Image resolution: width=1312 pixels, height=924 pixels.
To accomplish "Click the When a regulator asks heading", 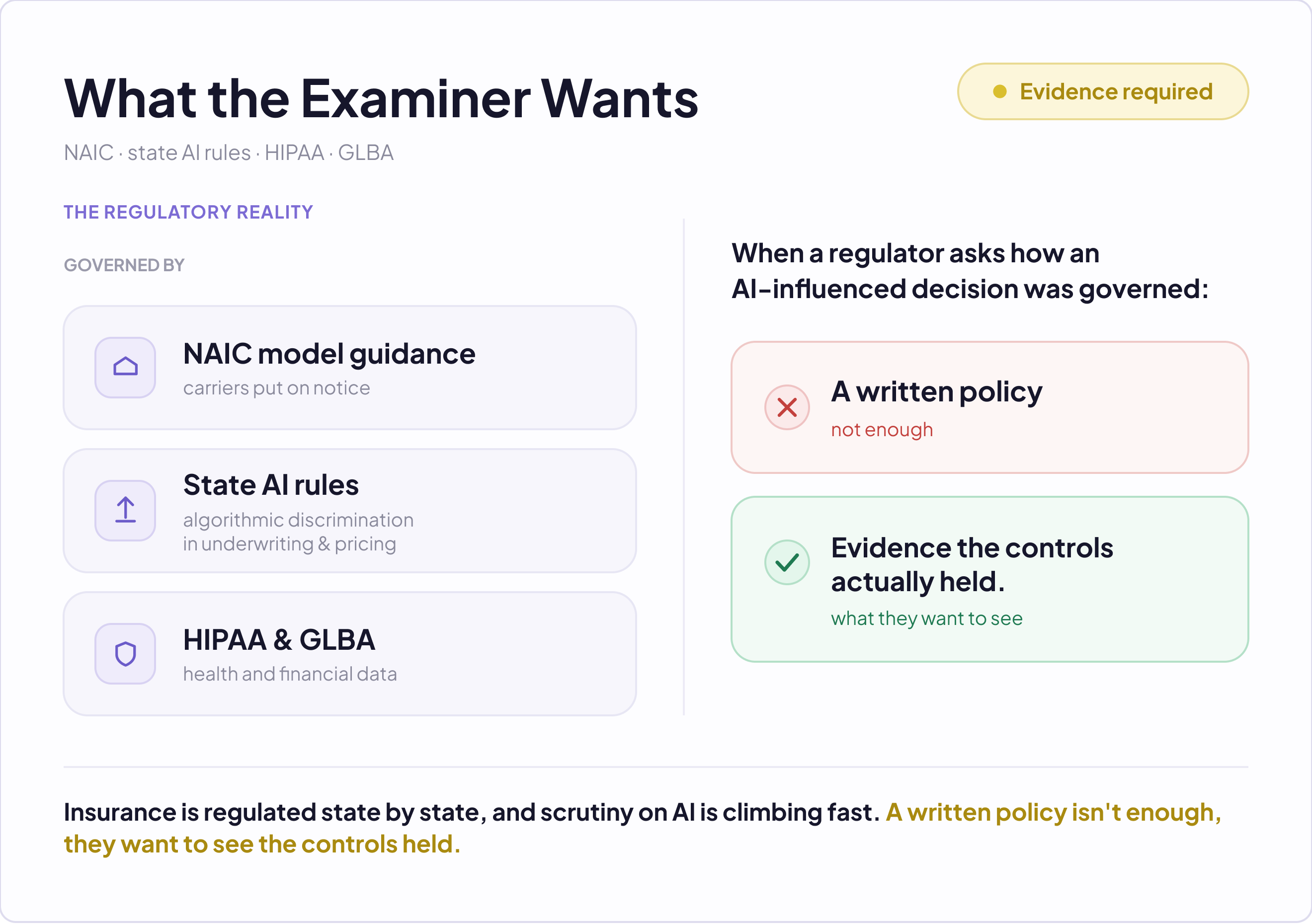I will 970,271.
